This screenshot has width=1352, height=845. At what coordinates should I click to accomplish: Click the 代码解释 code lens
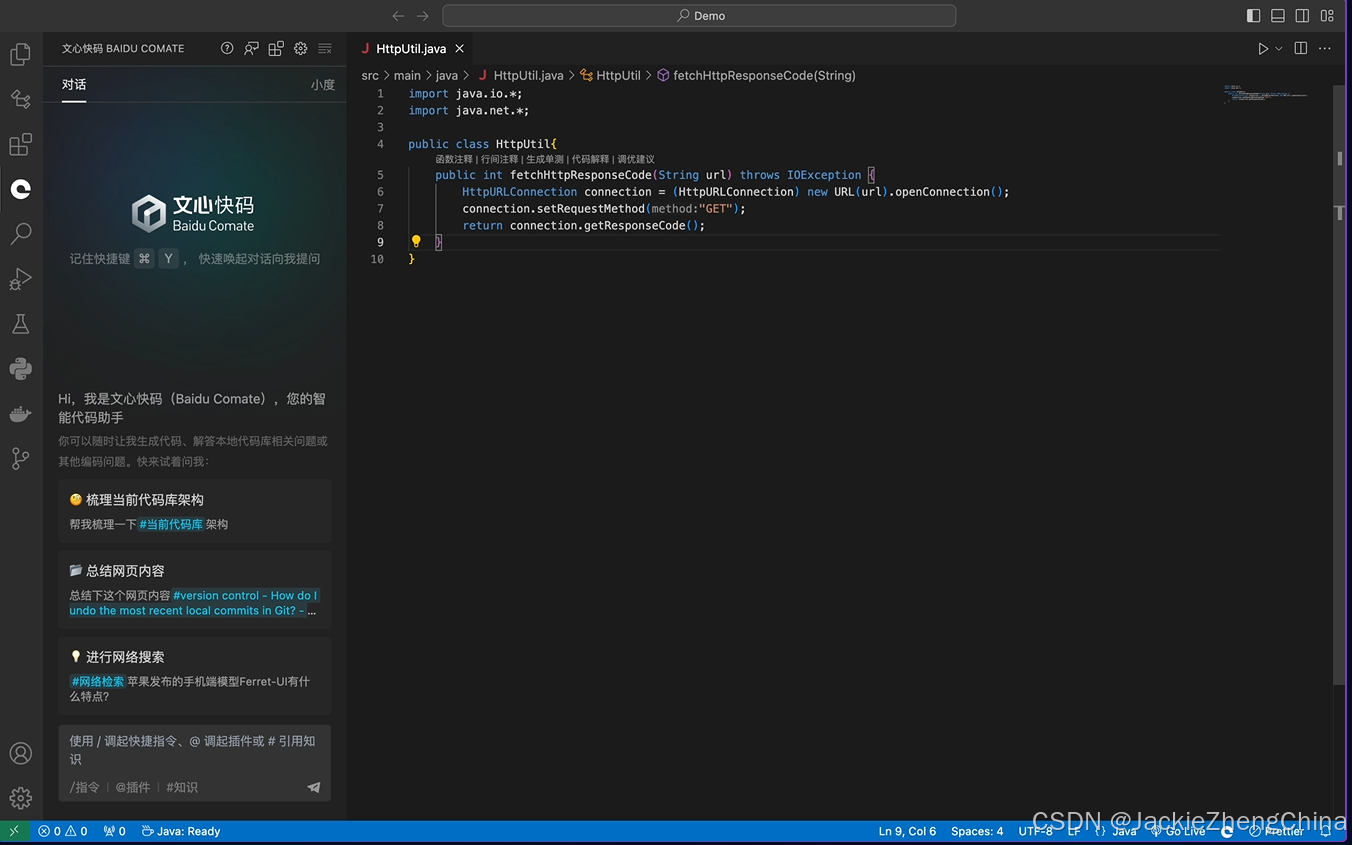point(590,159)
